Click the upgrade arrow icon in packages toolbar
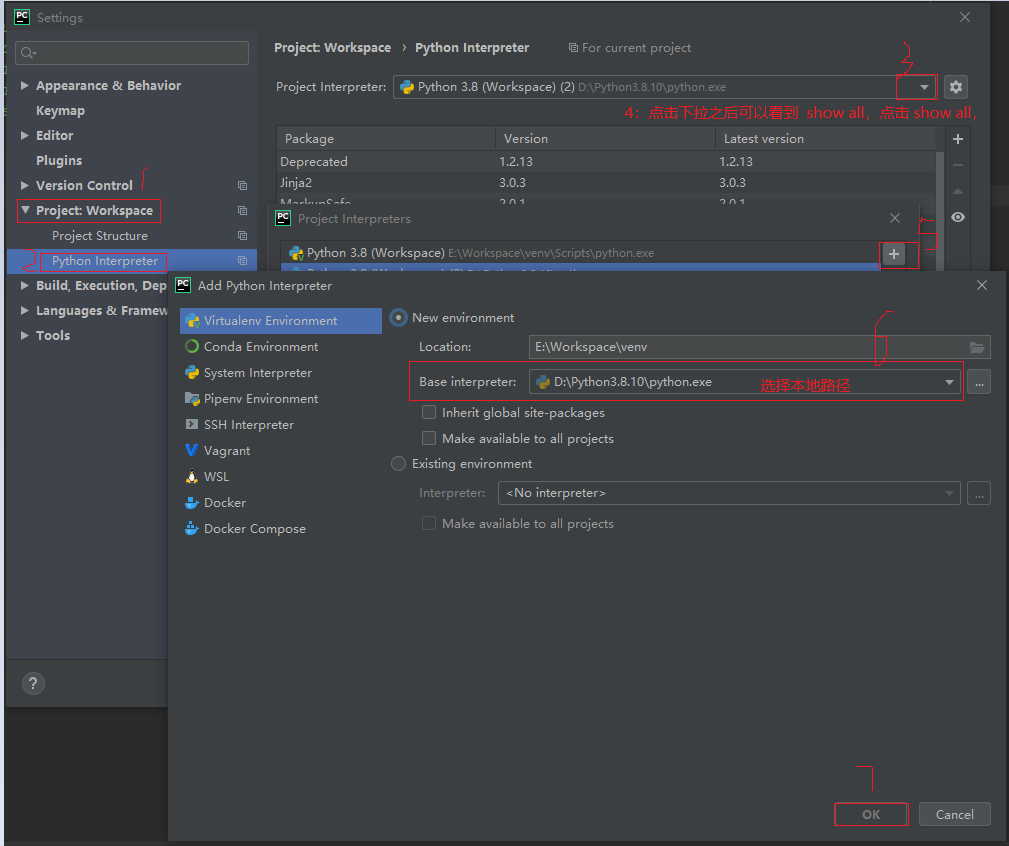The image size is (1009, 846). (958, 191)
